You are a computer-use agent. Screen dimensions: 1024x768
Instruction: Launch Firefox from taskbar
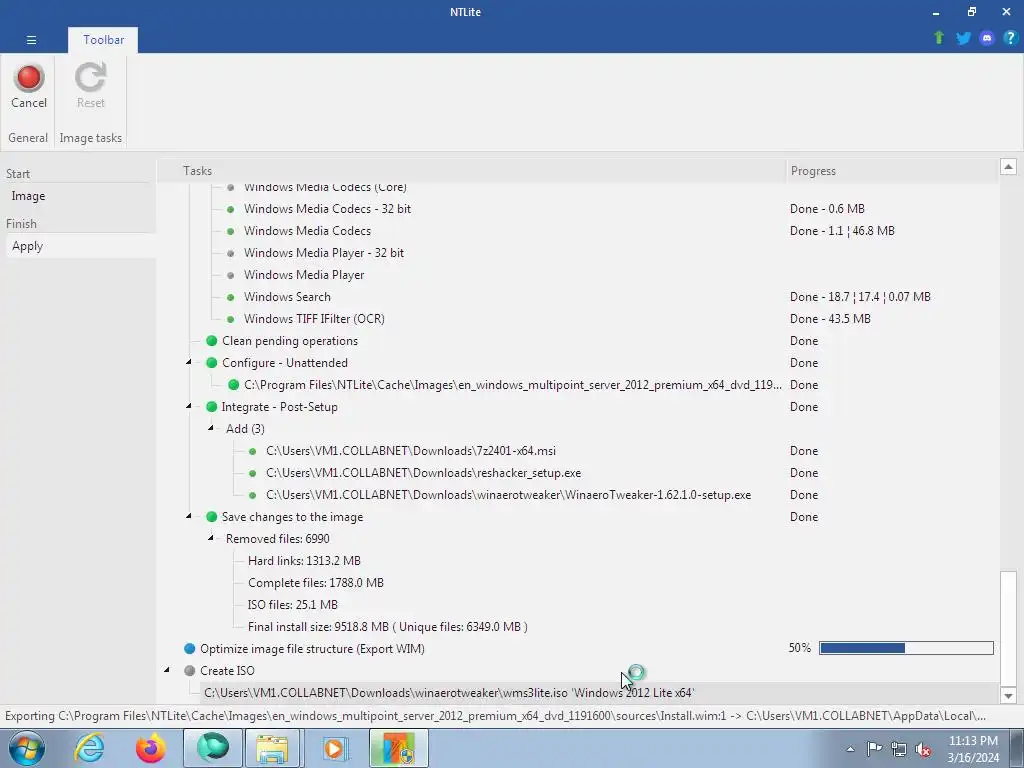click(x=150, y=748)
